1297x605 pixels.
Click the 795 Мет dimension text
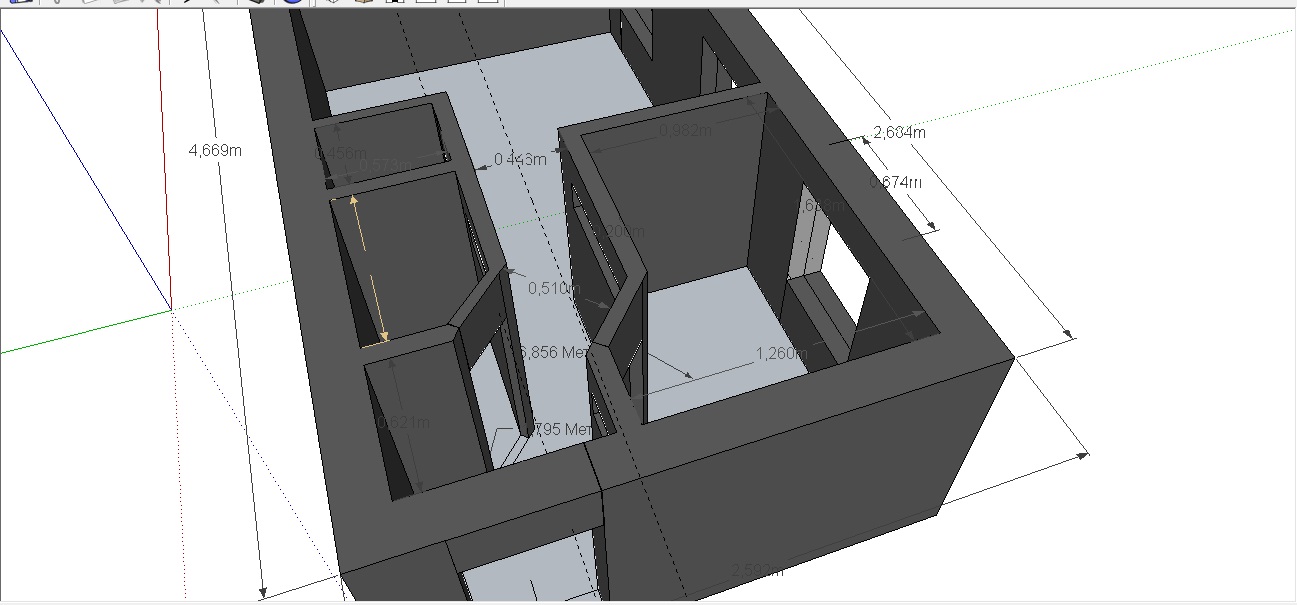coord(563,429)
